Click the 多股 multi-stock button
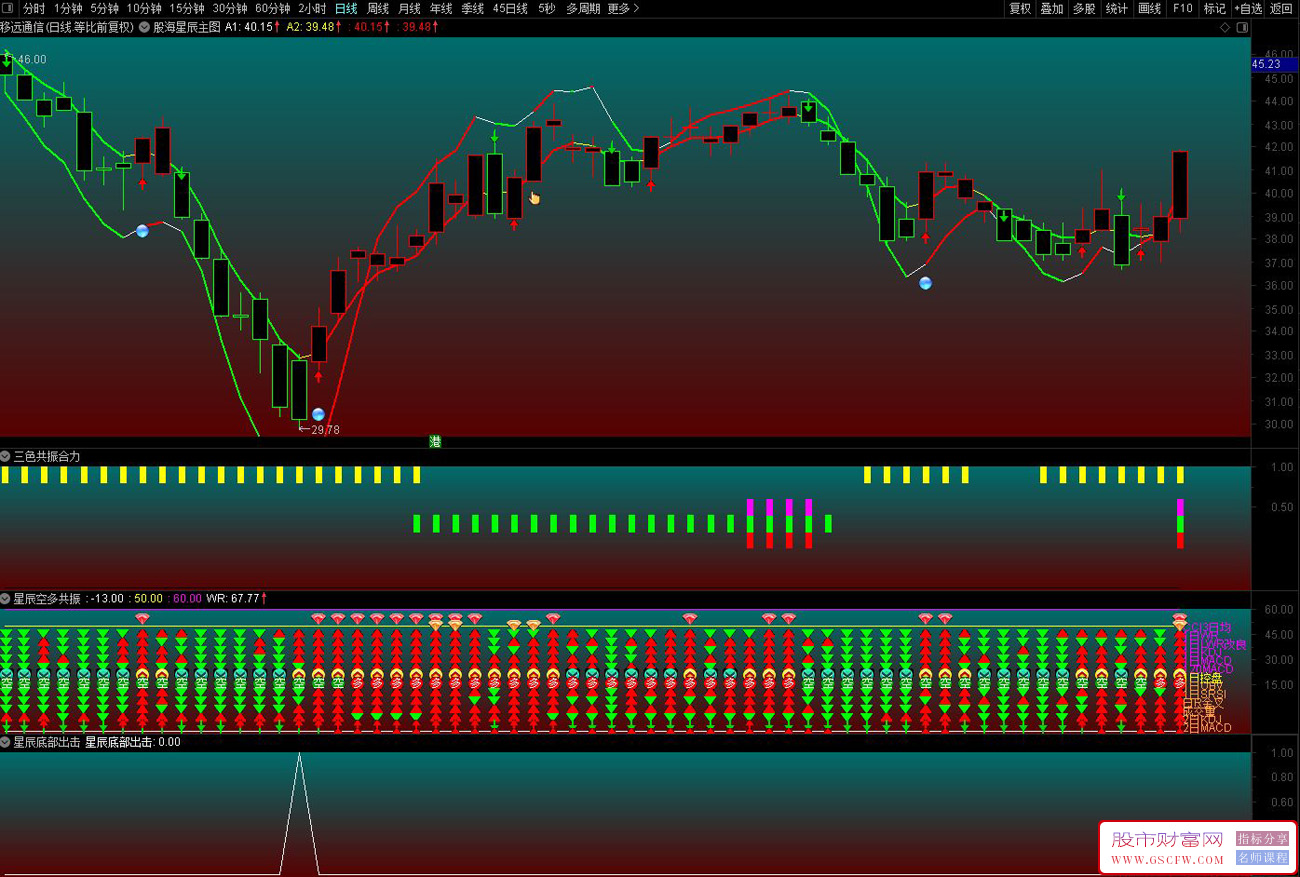Screen dimensions: 1300x877 click(1084, 8)
